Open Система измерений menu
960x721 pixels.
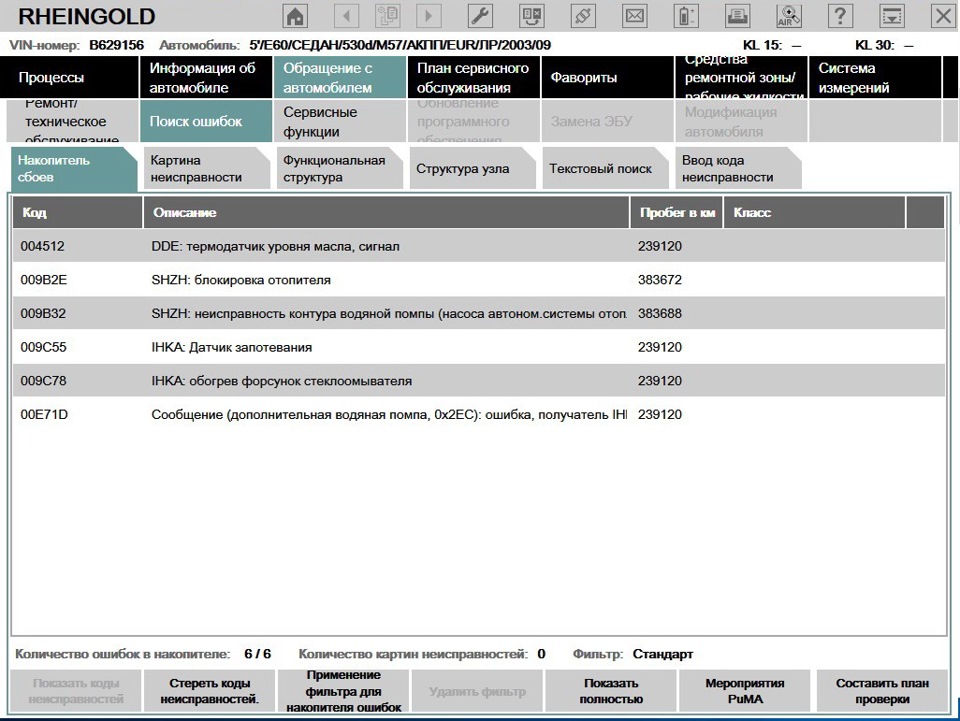[x=875, y=77]
